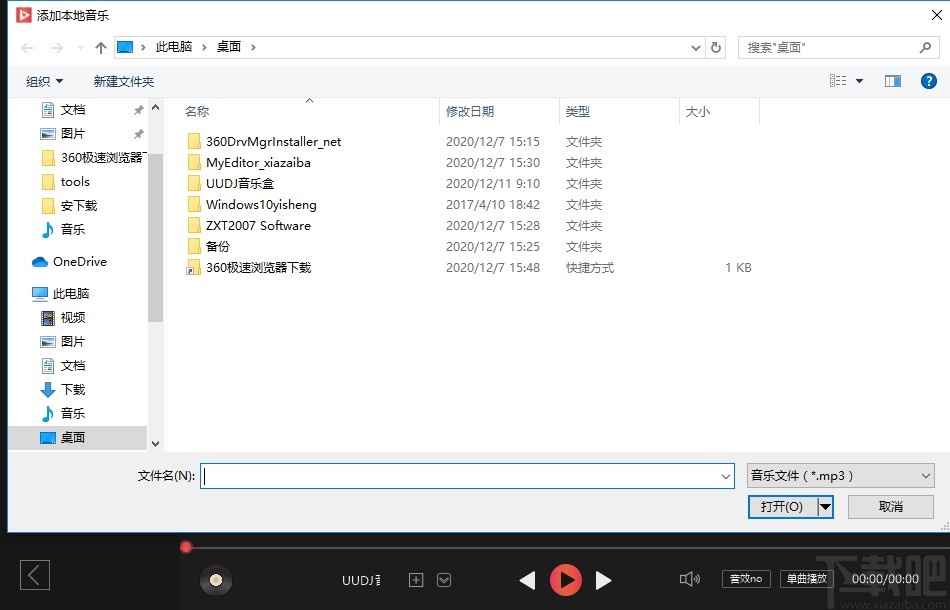Image resolution: width=950 pixels, height=610 pixels.
Task: Open the add local music plus icon
Action: (x=415, y=579)
